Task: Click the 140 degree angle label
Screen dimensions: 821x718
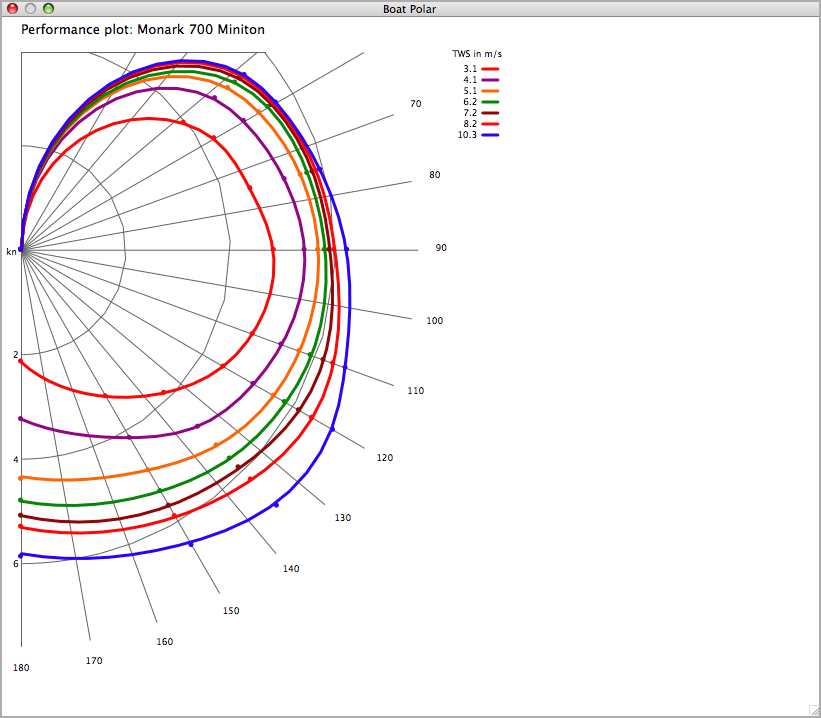Action: pyautogui.click(x=291, y=569)
